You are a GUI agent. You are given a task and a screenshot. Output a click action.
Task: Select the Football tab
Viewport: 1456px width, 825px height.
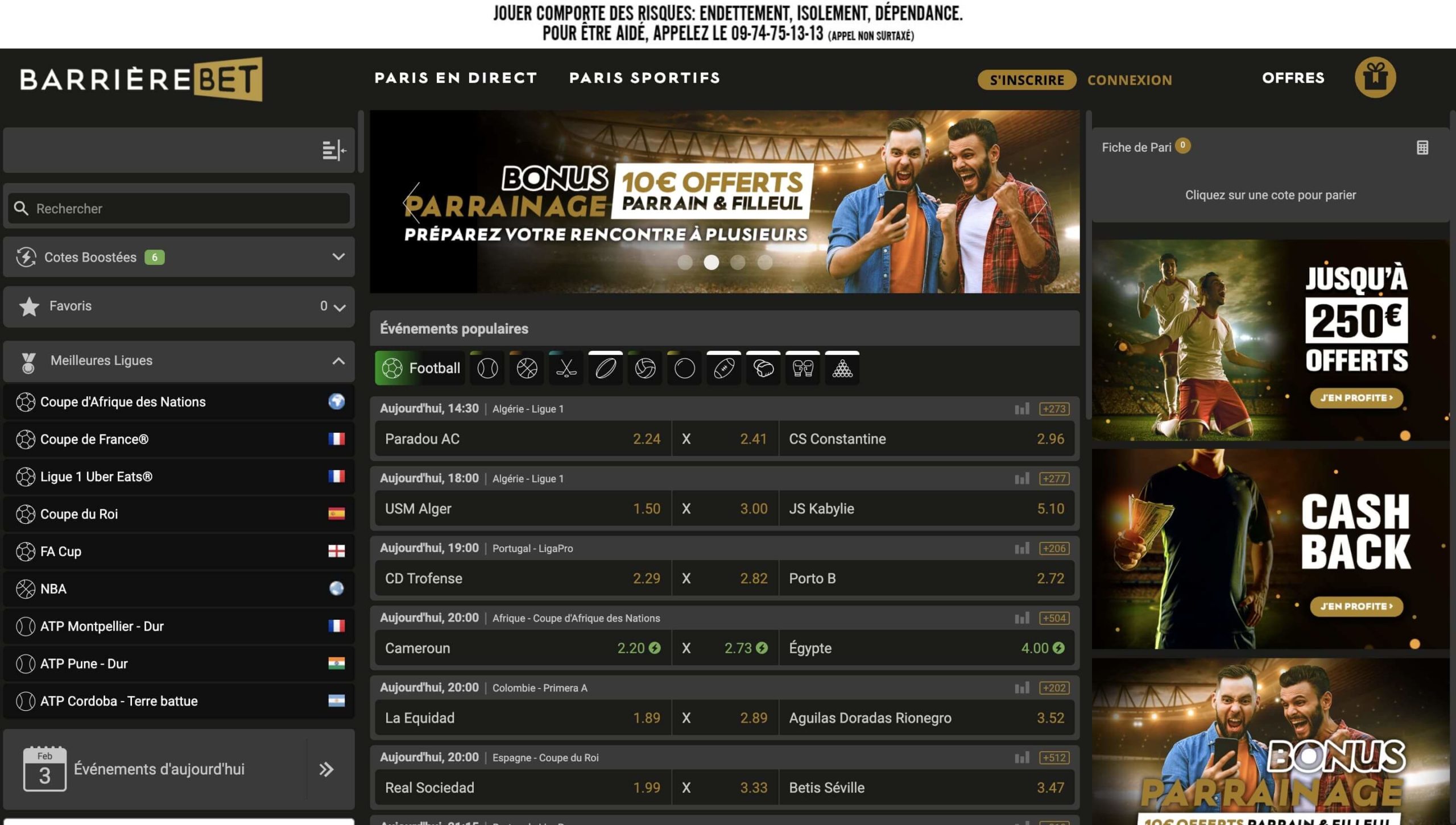click(x=420, y=368)
